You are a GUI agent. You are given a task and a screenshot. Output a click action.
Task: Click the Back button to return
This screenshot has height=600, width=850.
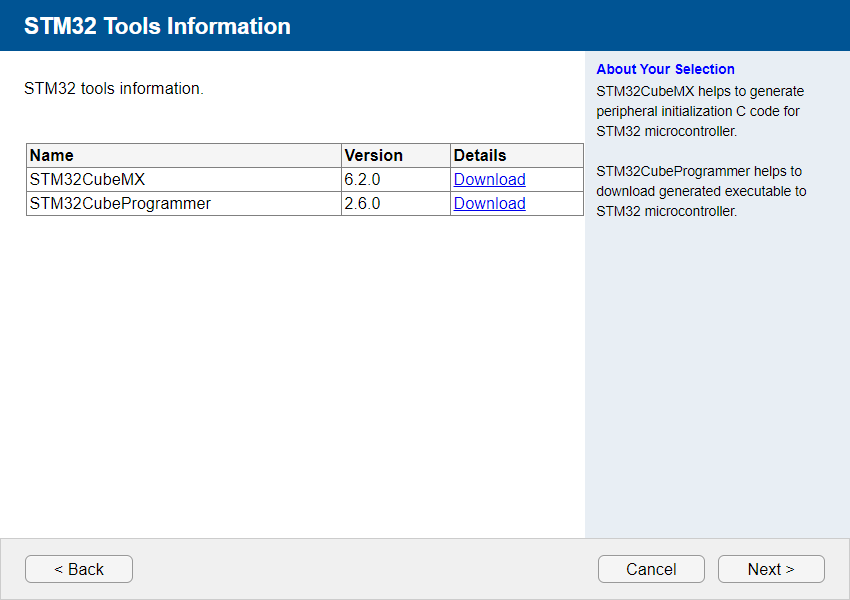pos(78,569)
